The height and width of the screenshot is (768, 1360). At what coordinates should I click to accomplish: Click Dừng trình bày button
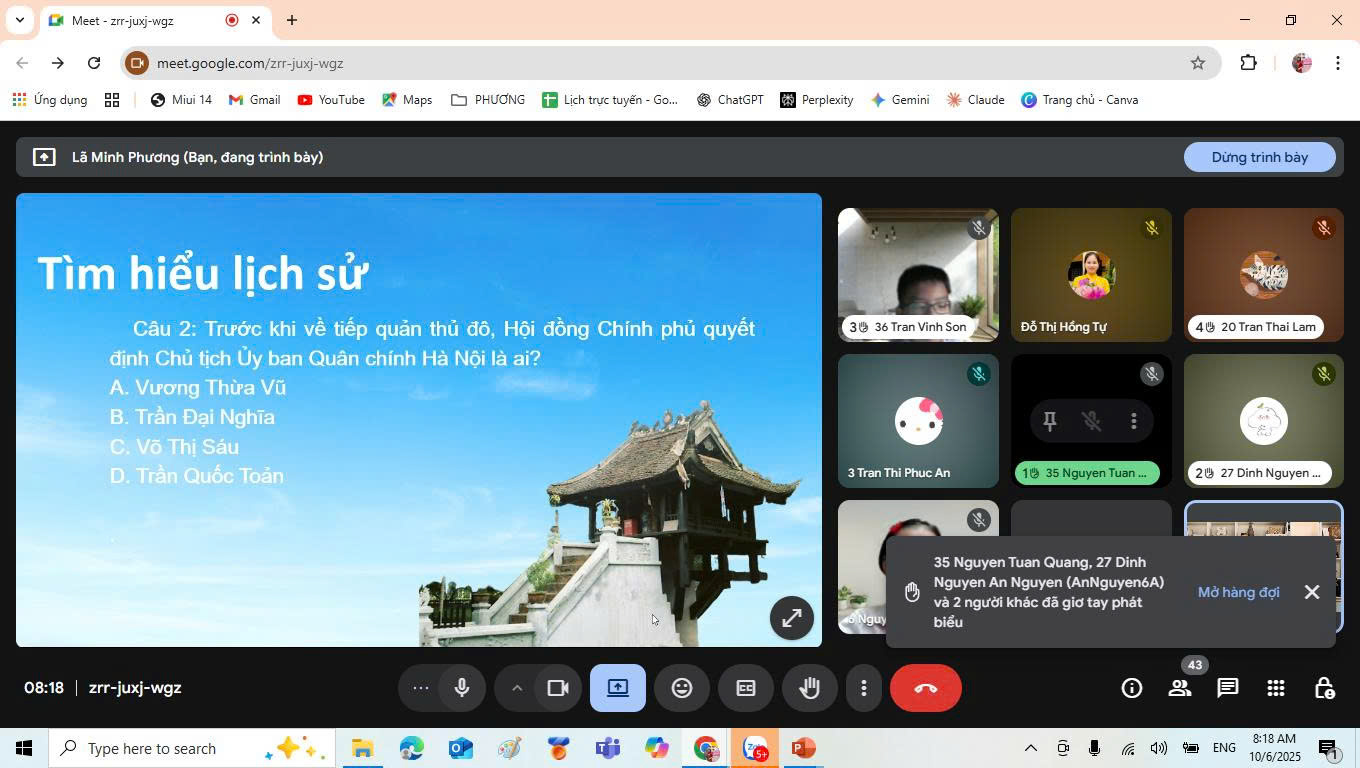point(1259,157)
